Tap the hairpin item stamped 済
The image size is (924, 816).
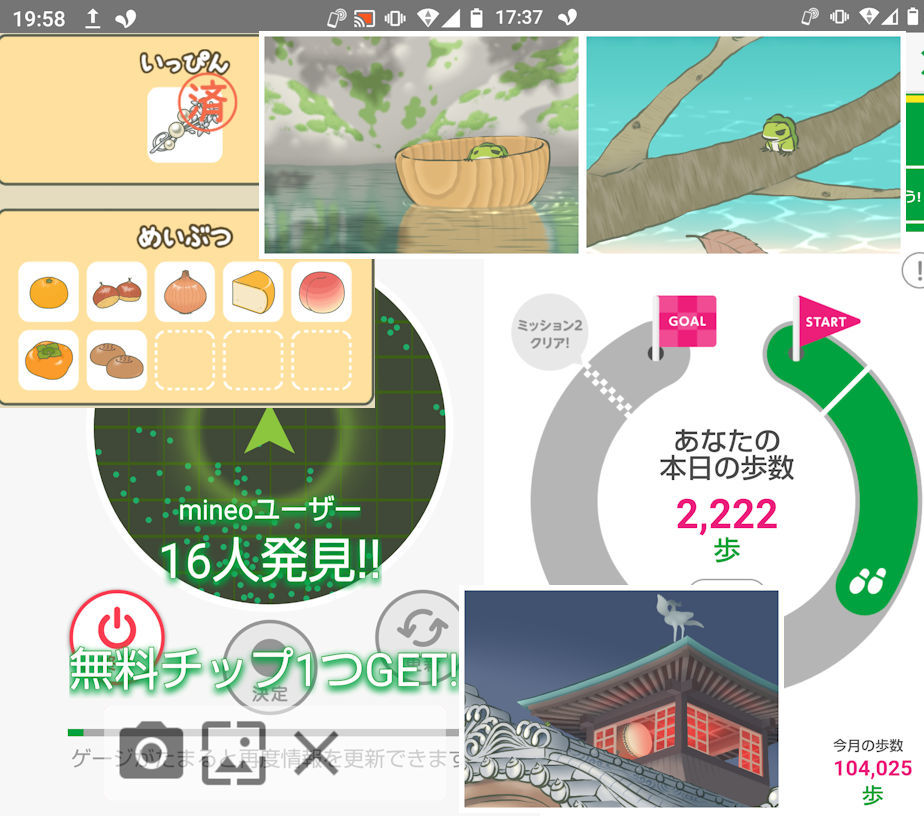click(185, 125)
